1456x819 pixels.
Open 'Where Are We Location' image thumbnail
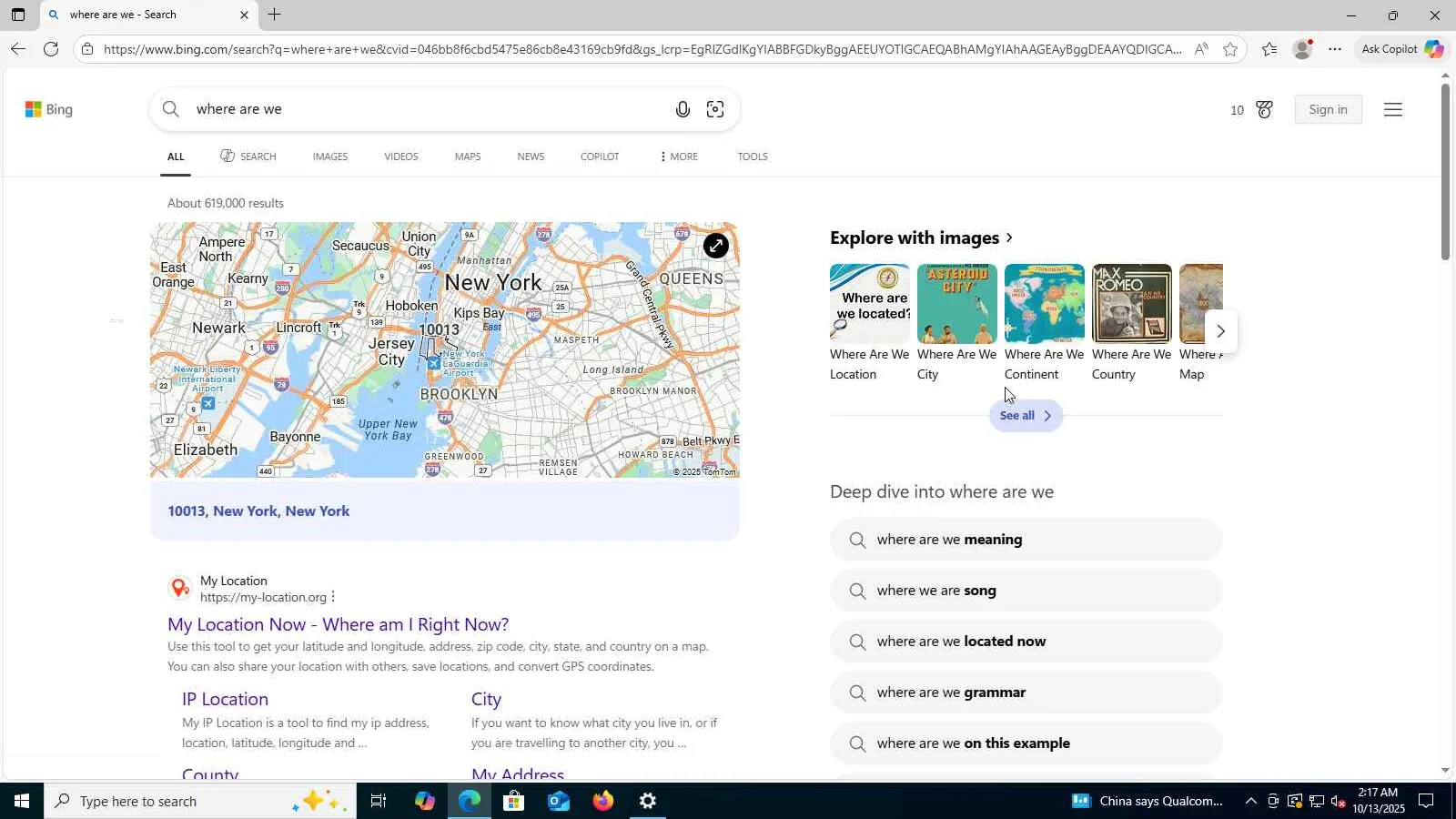tap(869, 304)
